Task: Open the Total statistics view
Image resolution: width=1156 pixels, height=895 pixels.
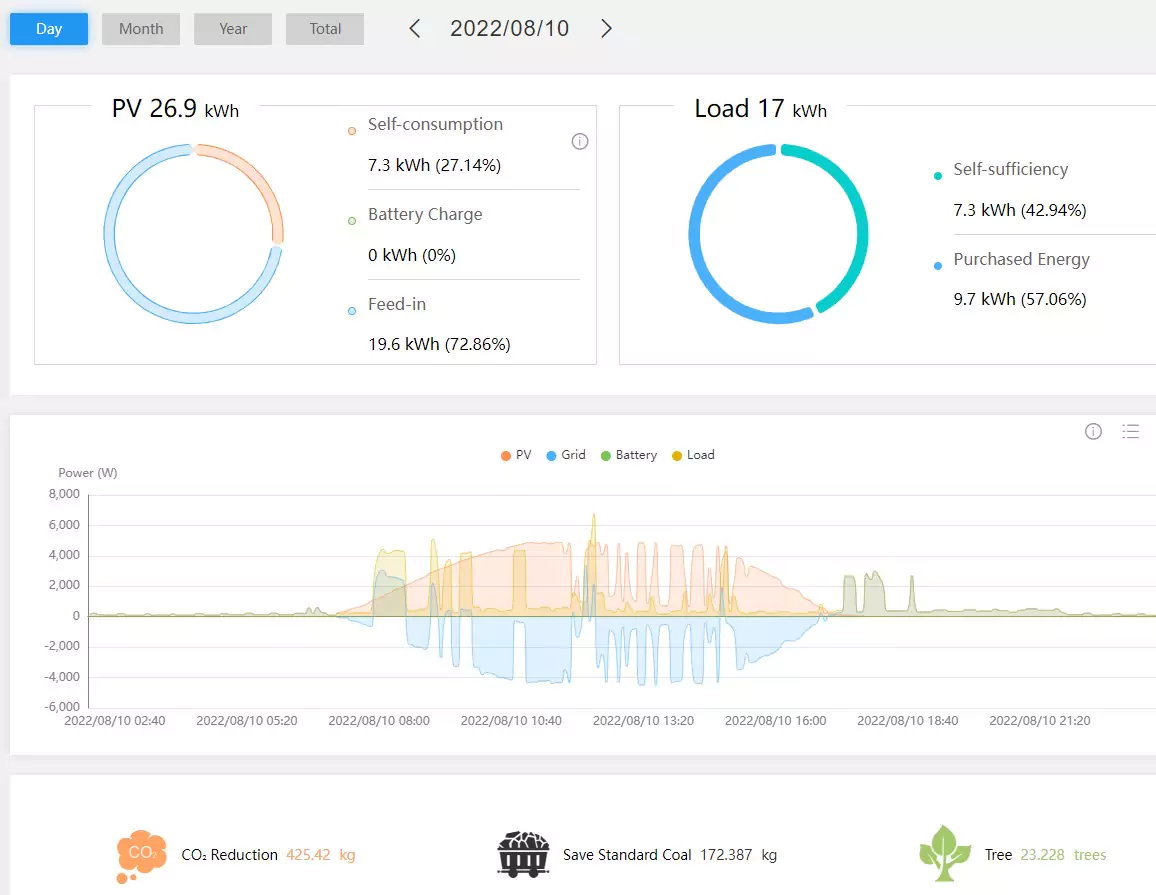Action: point(325,29)
